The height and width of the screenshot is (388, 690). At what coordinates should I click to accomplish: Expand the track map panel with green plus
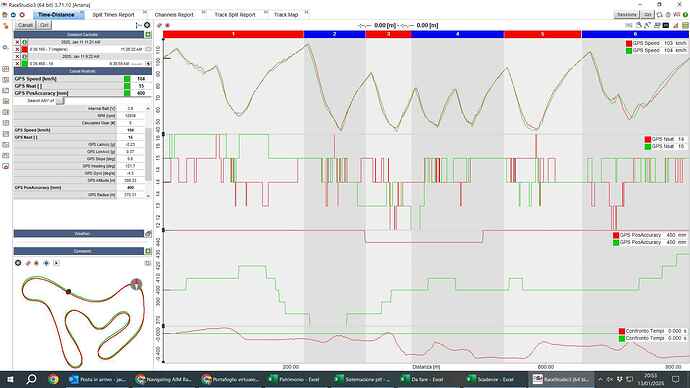point(148,251)
